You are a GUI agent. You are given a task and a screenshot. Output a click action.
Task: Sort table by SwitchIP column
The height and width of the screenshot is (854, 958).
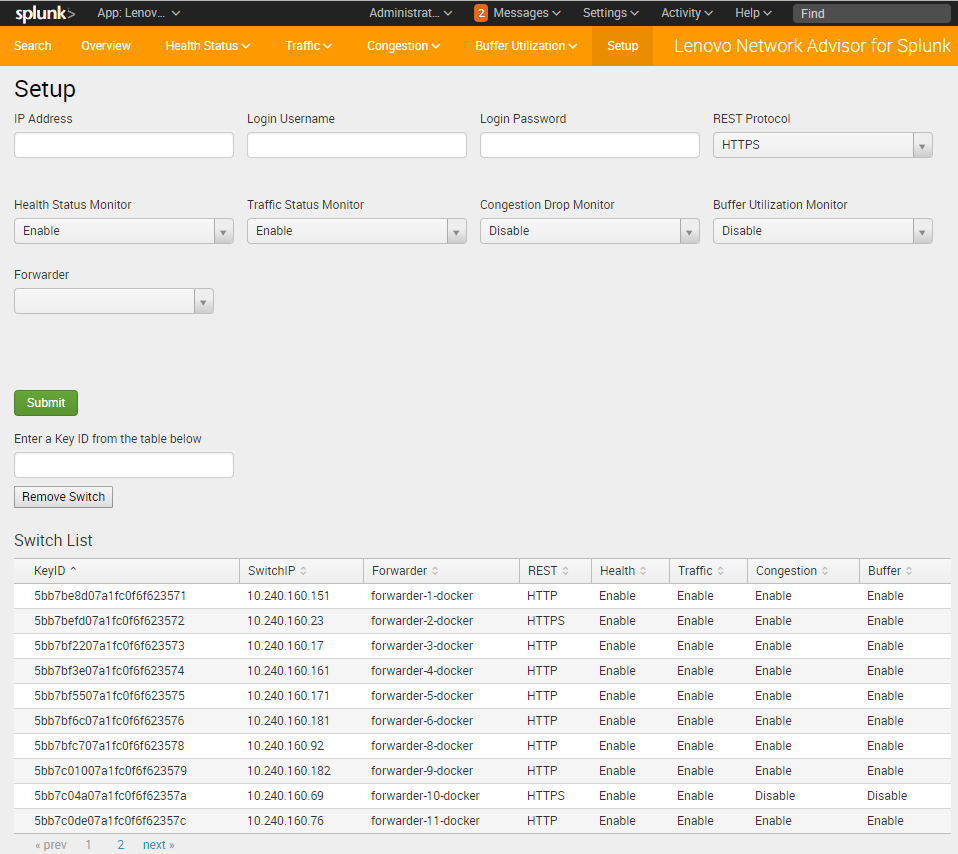(277, 571)
